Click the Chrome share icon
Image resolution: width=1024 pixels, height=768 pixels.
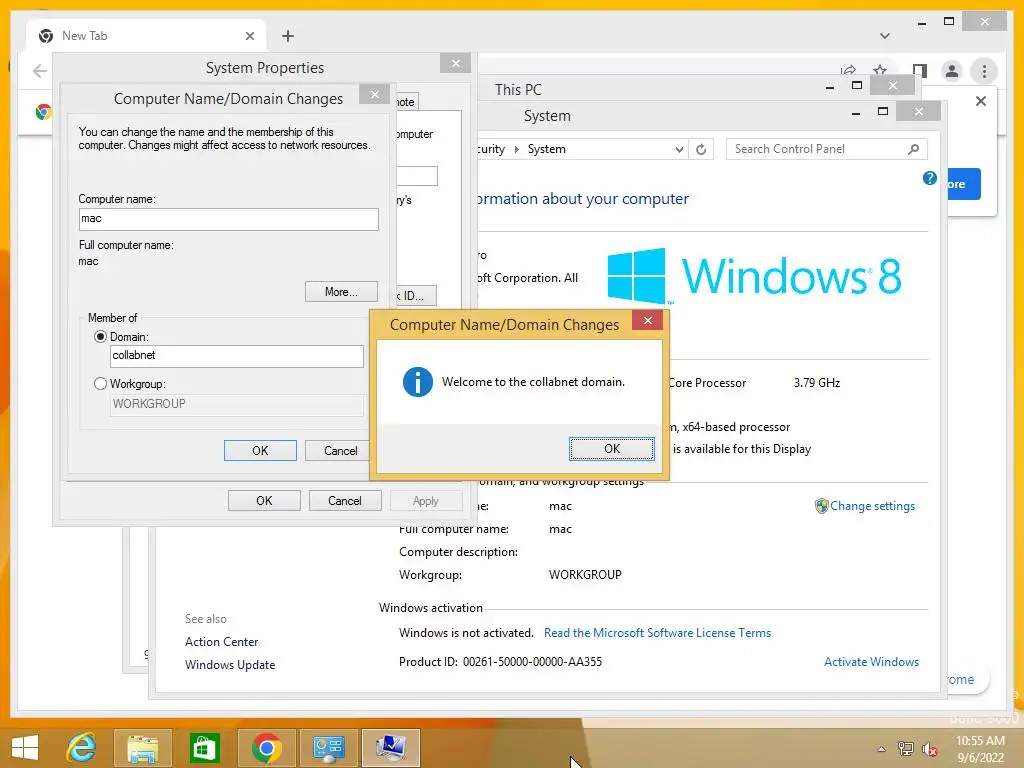(848, 70)
